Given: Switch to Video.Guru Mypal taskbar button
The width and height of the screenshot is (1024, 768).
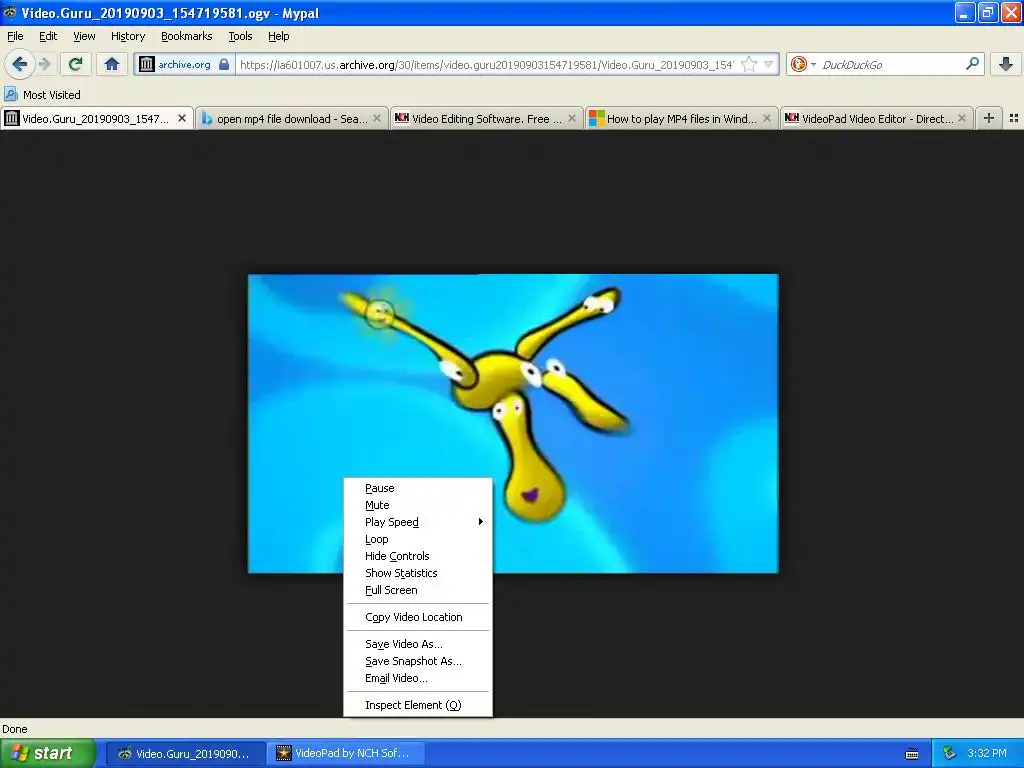Looking at the screenshot, I should coord(185,753).
